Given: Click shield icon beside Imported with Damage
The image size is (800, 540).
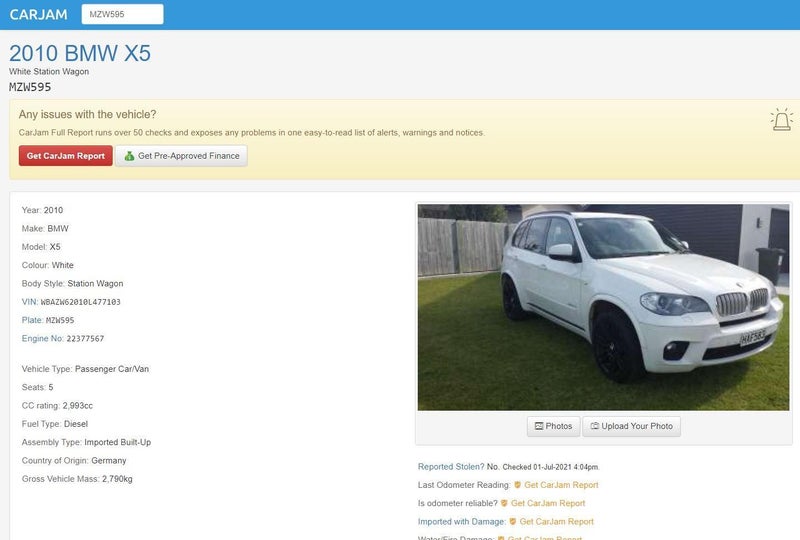Looking at the screenshot, I should tap(513, 522).
